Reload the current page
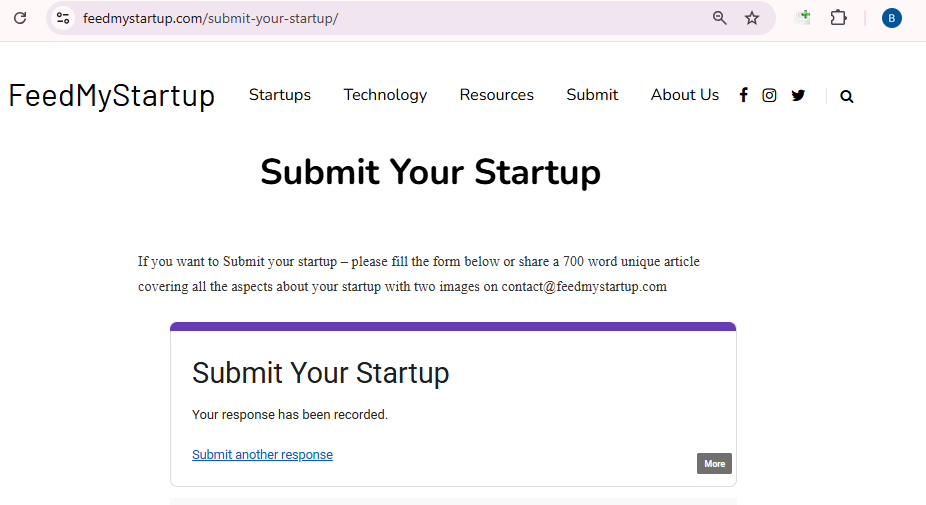The width and height of the screenshot is (926, 505). coord(19,18)
